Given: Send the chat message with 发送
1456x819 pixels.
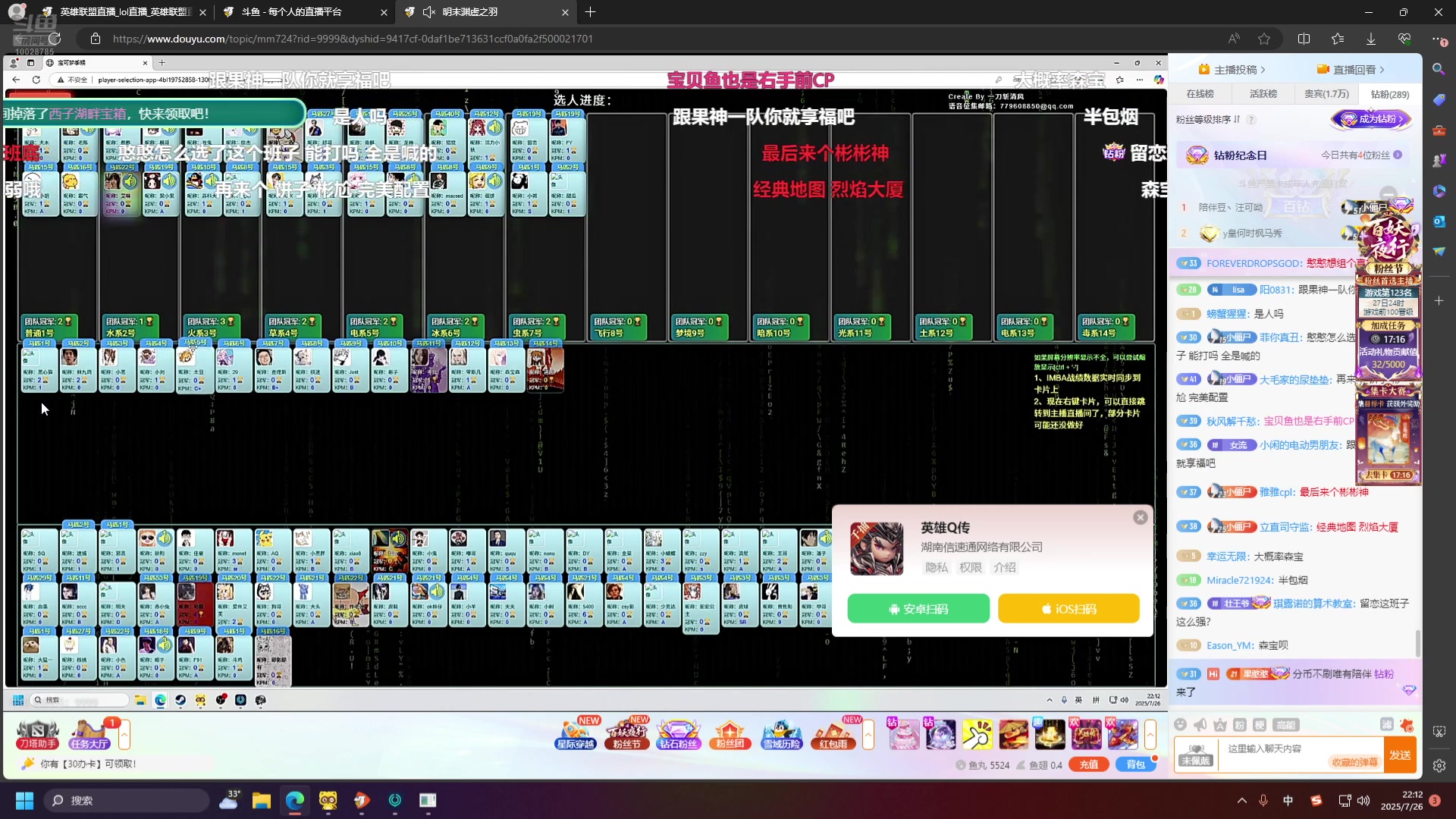Looking at the screenshot, I should coord(1400,755).
